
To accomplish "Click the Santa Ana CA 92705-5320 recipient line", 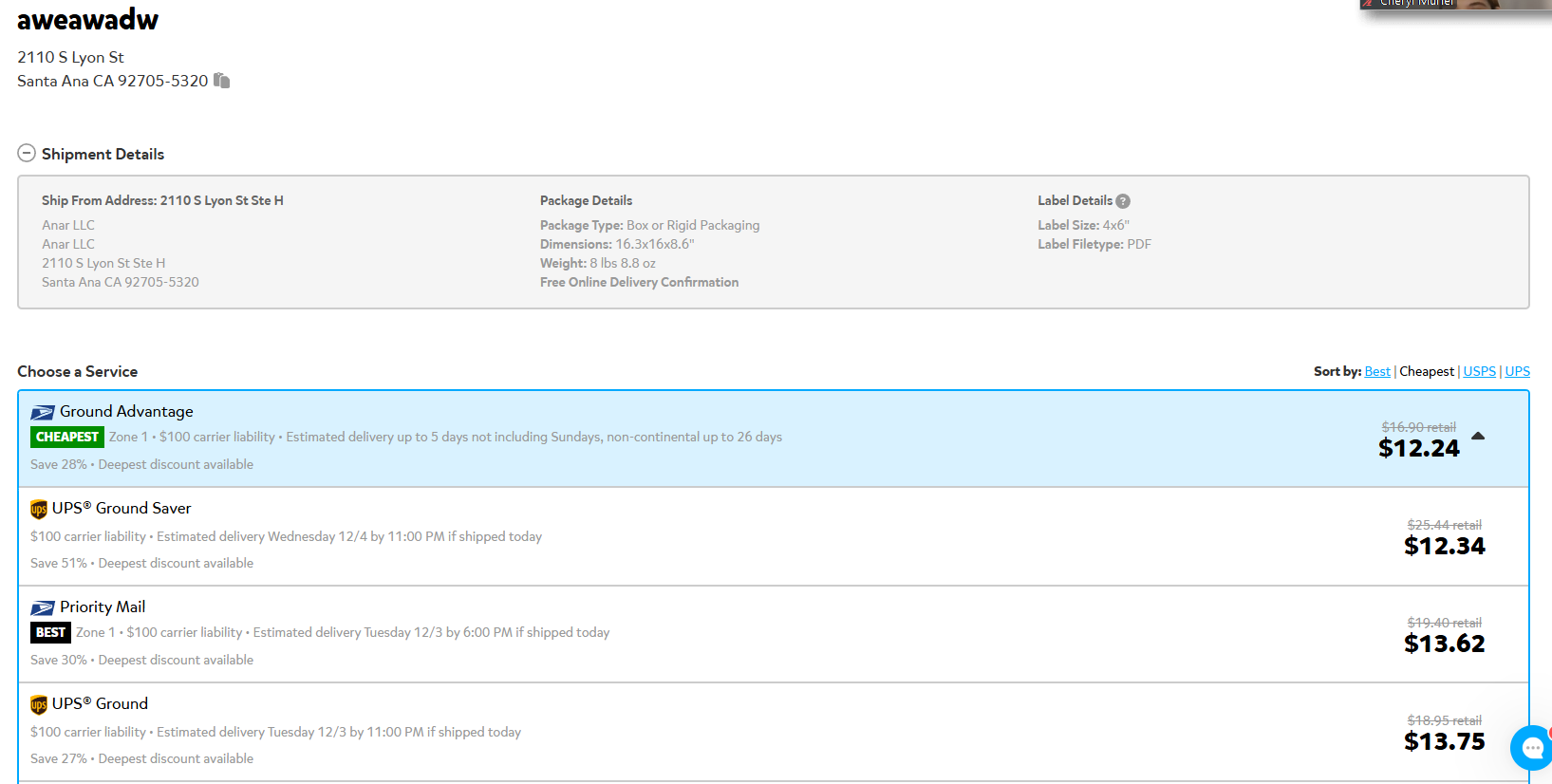I will click(x=112, y=81).
